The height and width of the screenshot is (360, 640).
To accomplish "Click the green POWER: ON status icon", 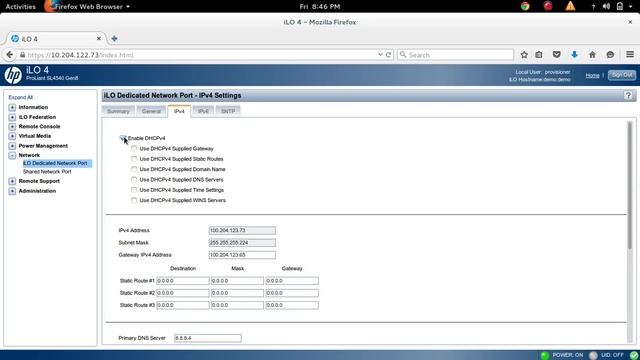I will pos(545,355).
